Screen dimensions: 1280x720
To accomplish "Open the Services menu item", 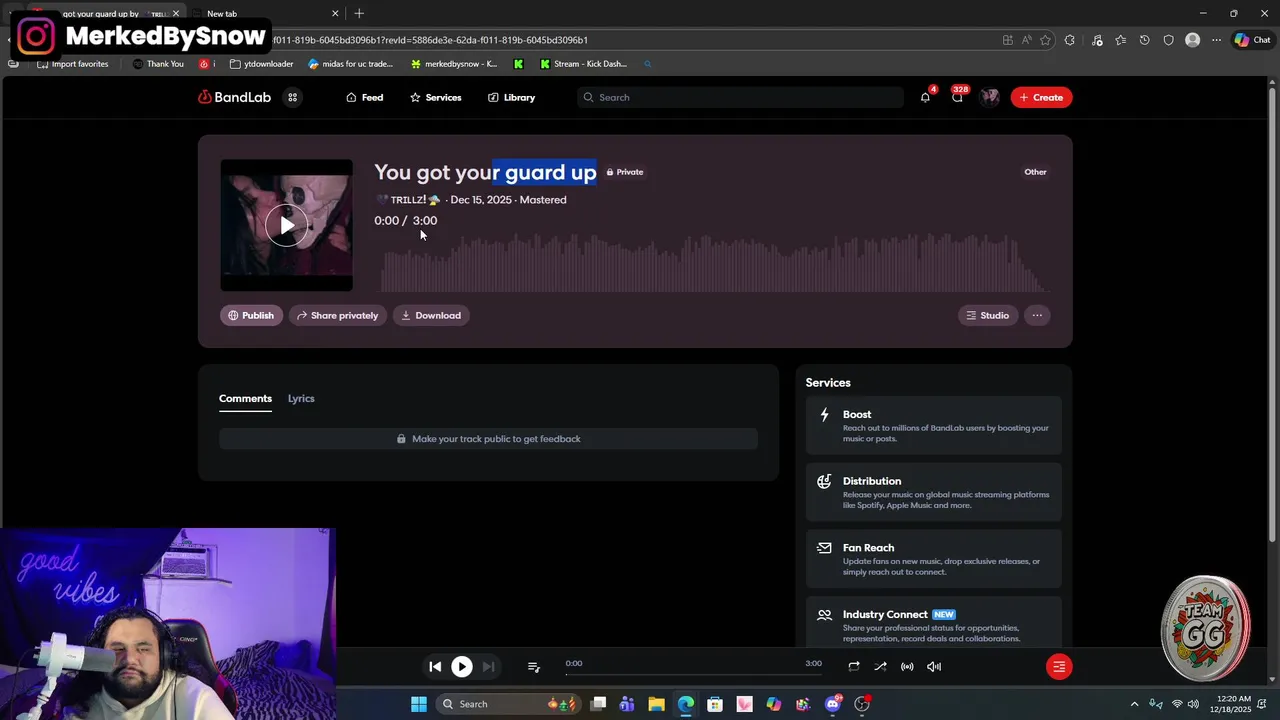I will [435, 97].
